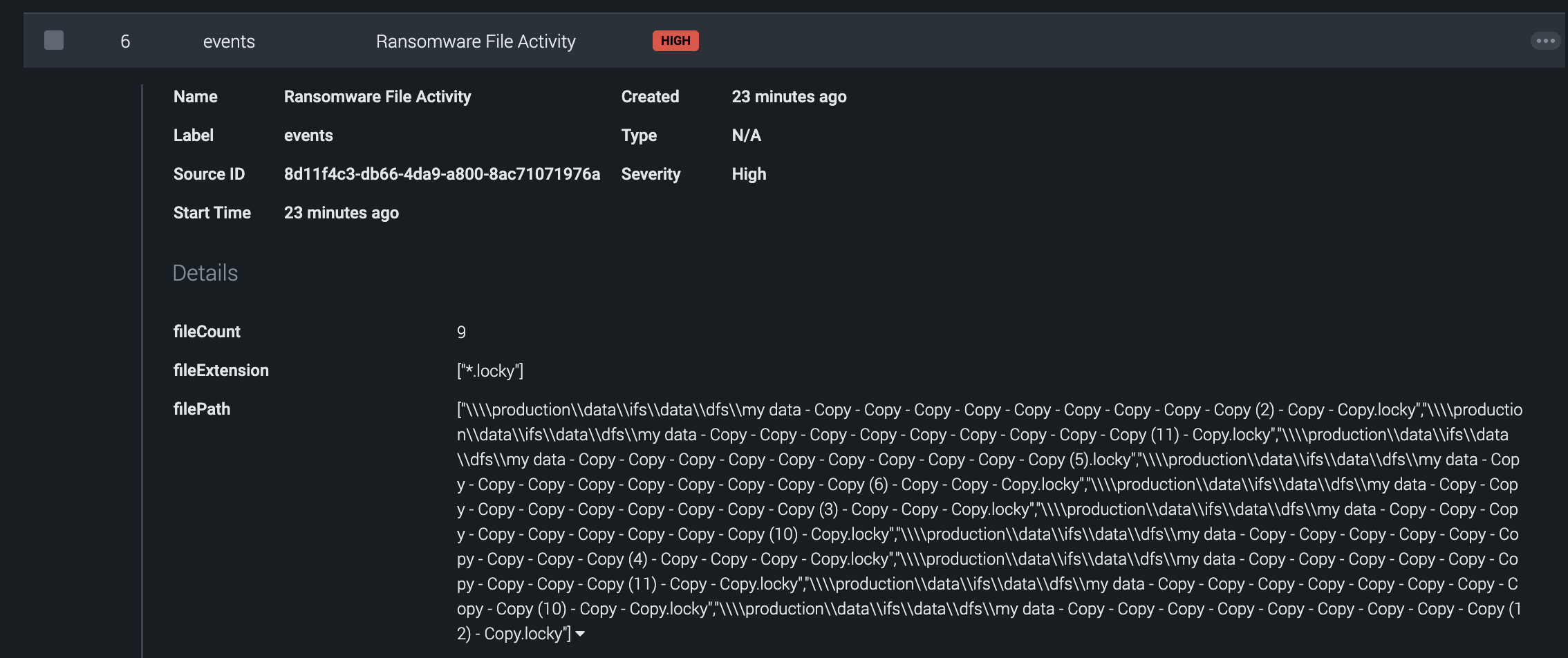This screenshot has height=658, width=1568.
Task: Click the events label in the header row
Action: pyautogui.click(x=229, y=41)
